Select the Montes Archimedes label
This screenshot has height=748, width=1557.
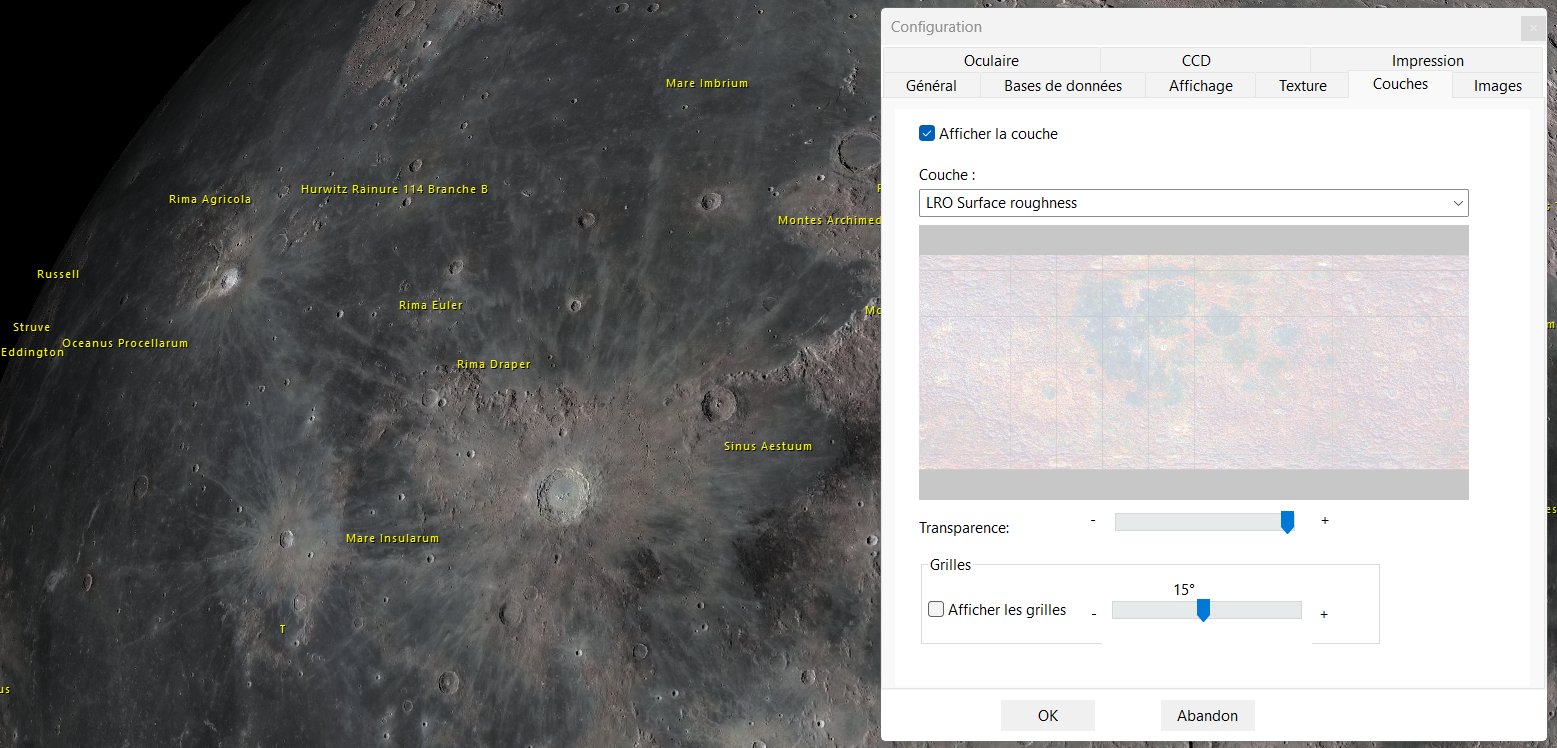tap(829, 220)
